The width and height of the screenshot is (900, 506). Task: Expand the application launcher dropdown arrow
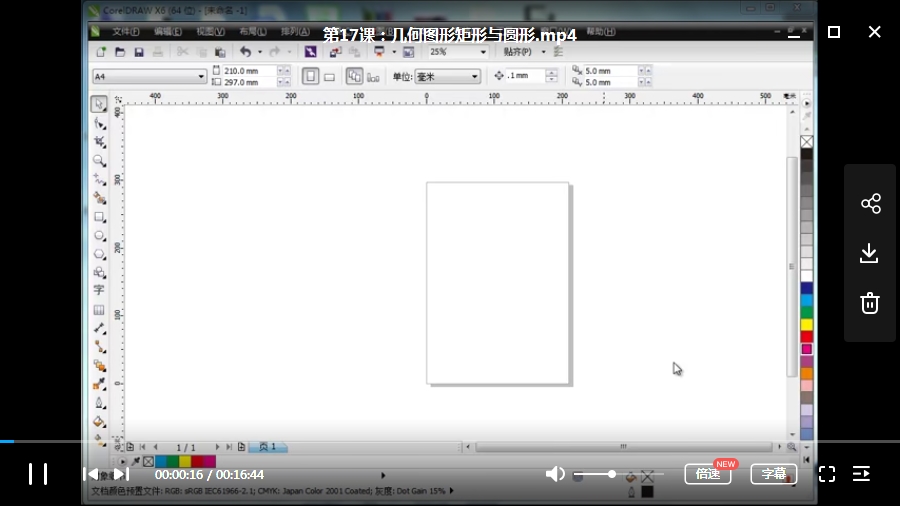pyautogui.click(x=394, y=52)
